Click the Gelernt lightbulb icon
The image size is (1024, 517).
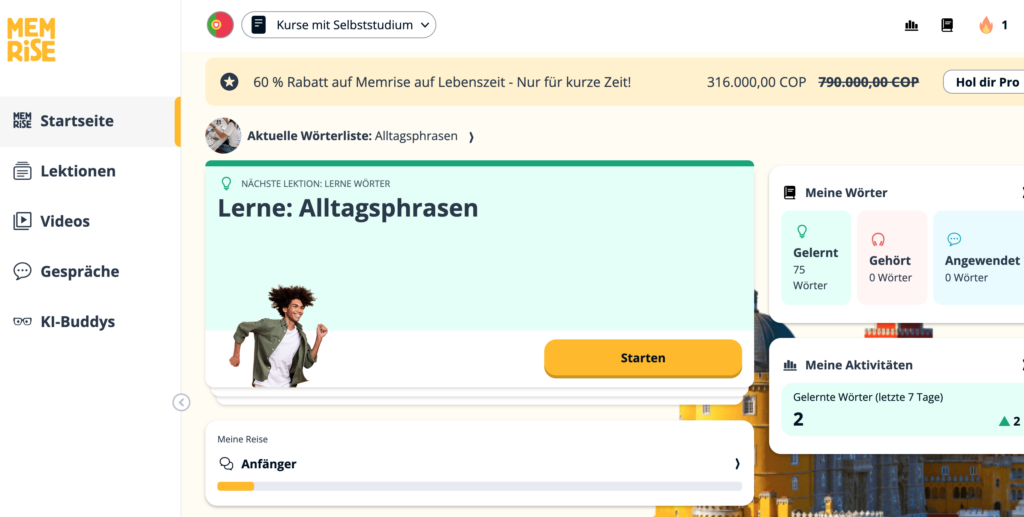tap(802, 231)
